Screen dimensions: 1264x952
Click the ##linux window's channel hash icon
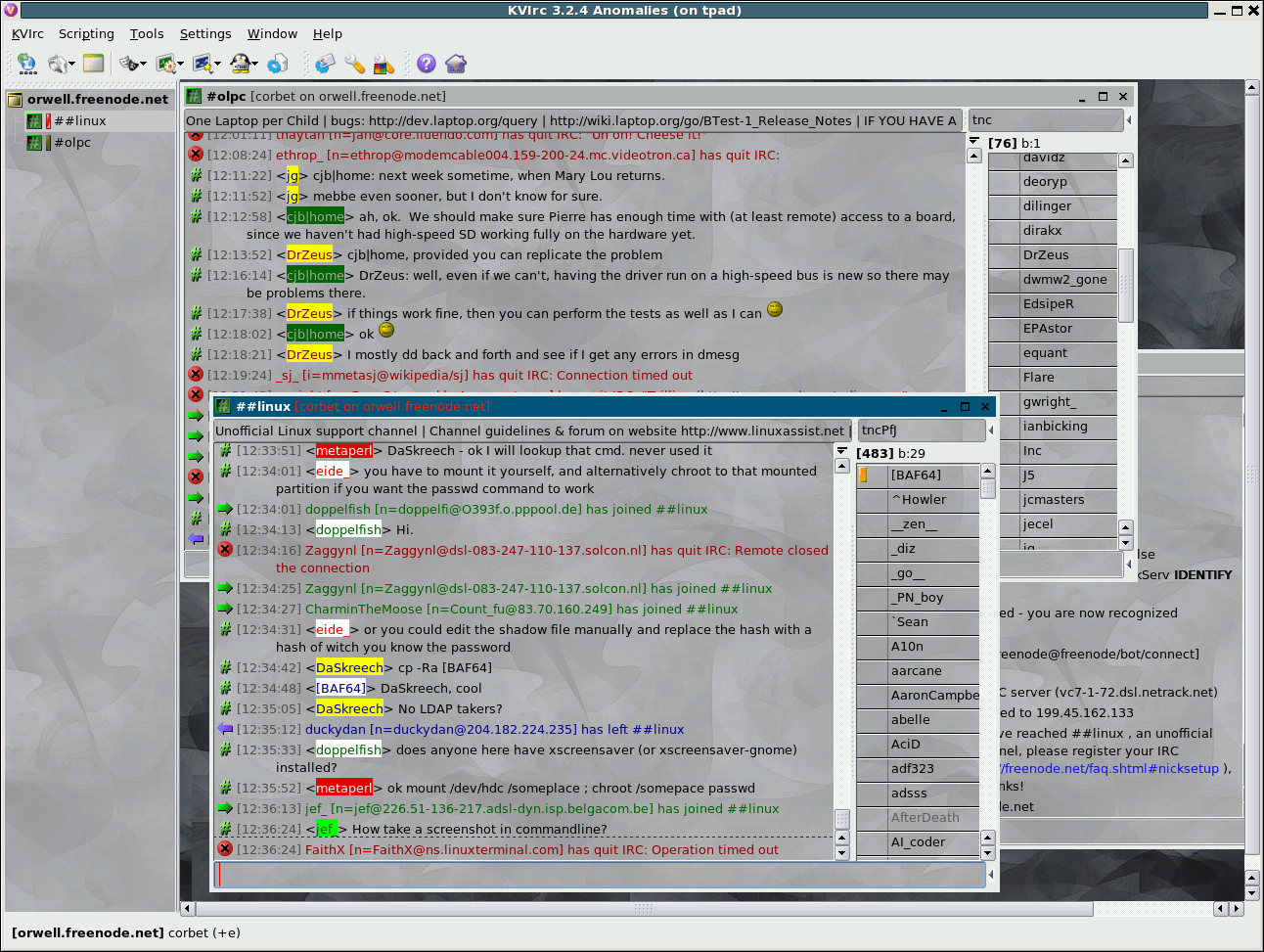coord(222,406)
